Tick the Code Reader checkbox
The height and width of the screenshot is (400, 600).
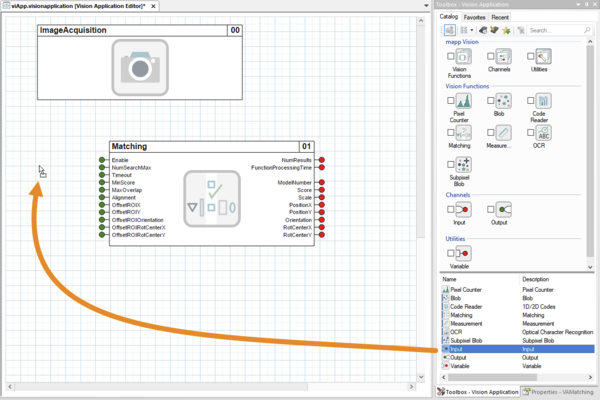pyautogui.click(x=530, y=101)
